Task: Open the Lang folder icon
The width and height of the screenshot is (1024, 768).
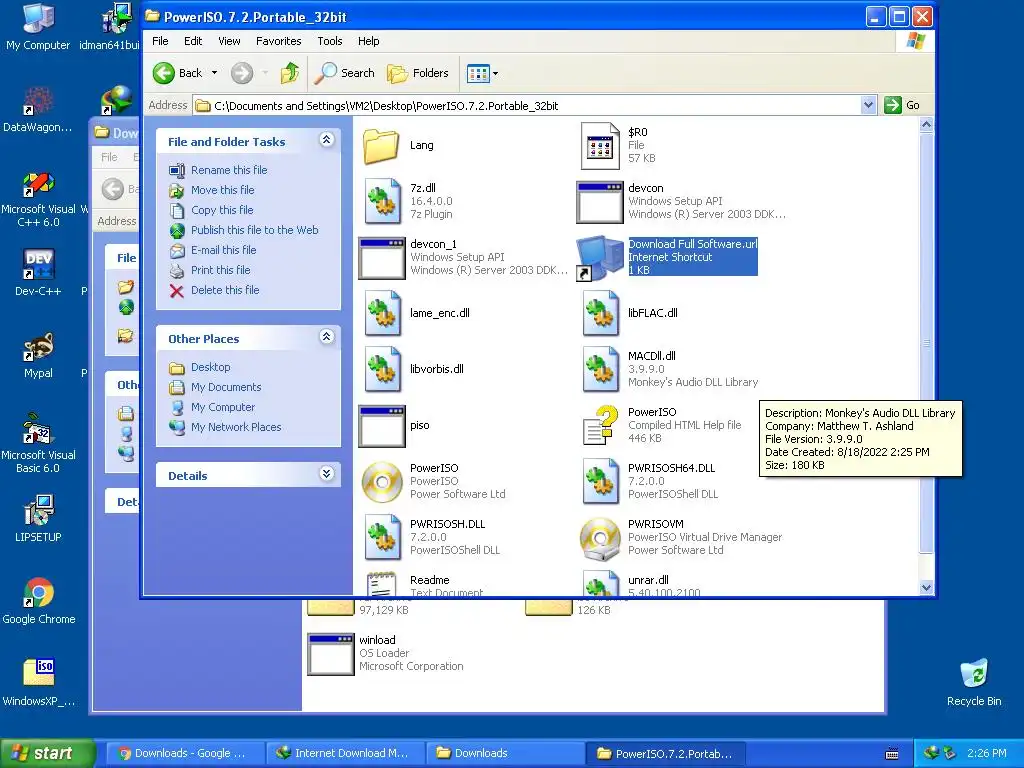Action: tap(381, 145)
